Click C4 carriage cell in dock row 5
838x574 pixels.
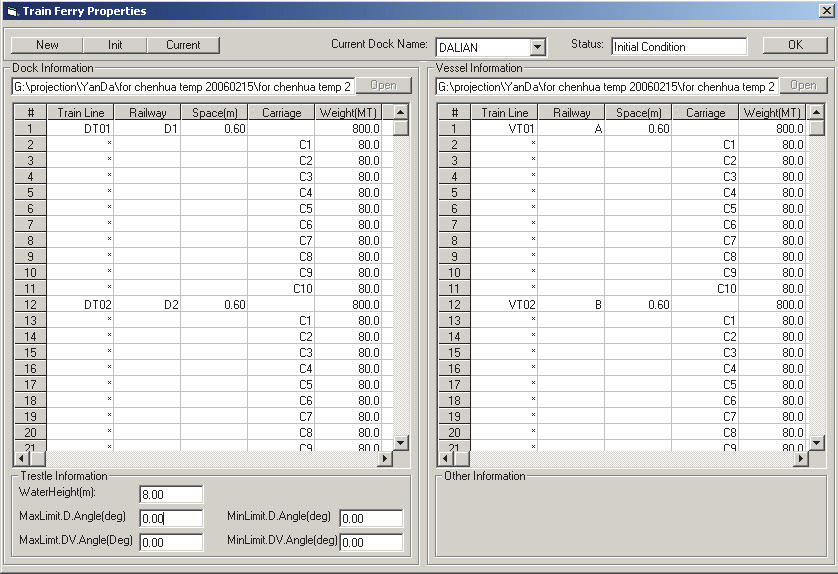[x=281, y=192]
